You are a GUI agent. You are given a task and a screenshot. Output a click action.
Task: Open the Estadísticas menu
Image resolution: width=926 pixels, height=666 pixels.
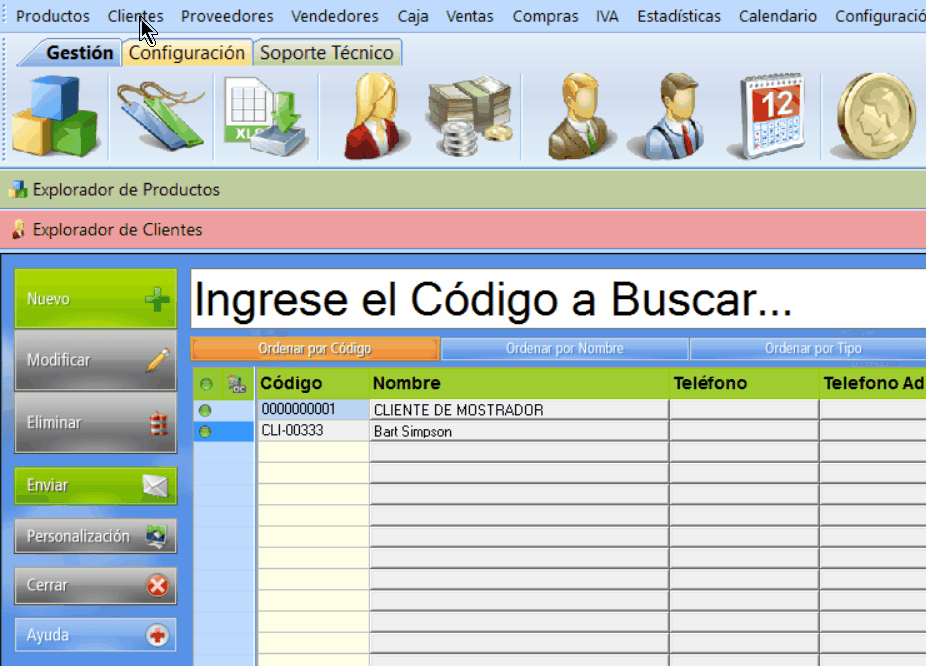[679, 16]
